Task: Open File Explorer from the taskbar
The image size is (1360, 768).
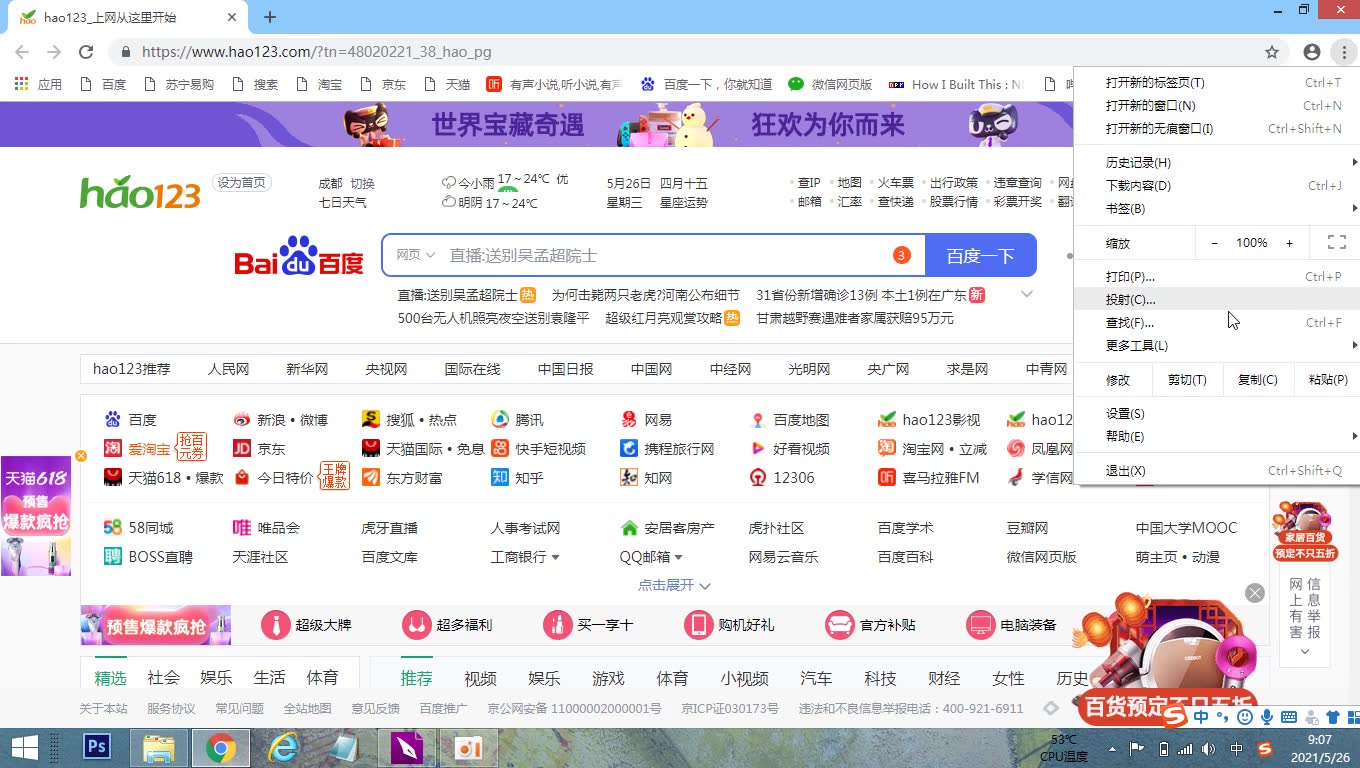Action: tap(159, 747)
